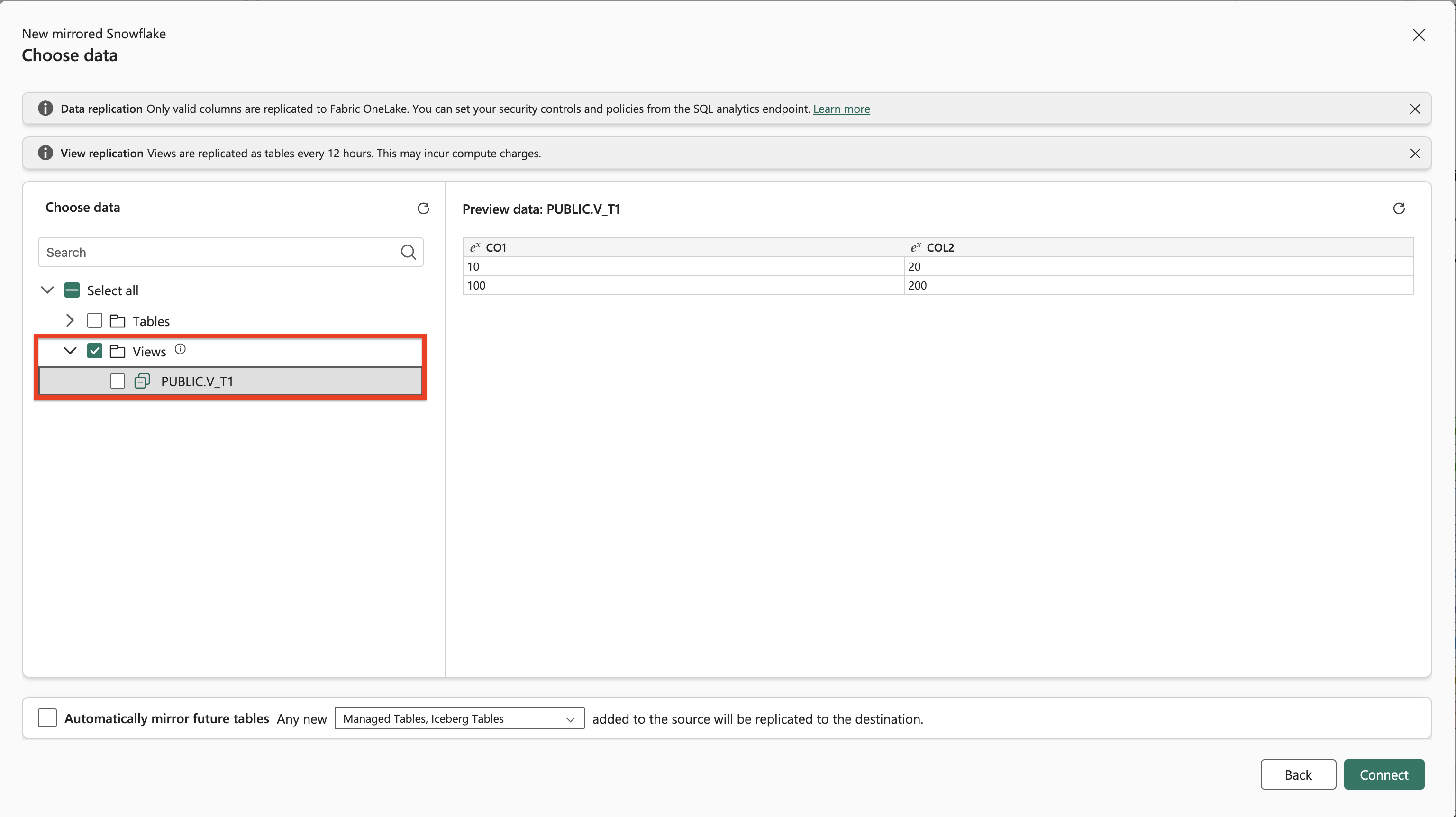This screenshot has width=1456, height=817.
Task: Collapse the Views tree node
Action: (70, 351)
